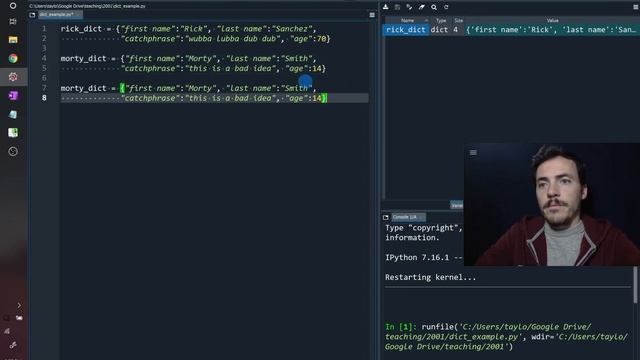
Task: Open the Variable Explorer hamburger options menu
Action: [x=636, y=7]
